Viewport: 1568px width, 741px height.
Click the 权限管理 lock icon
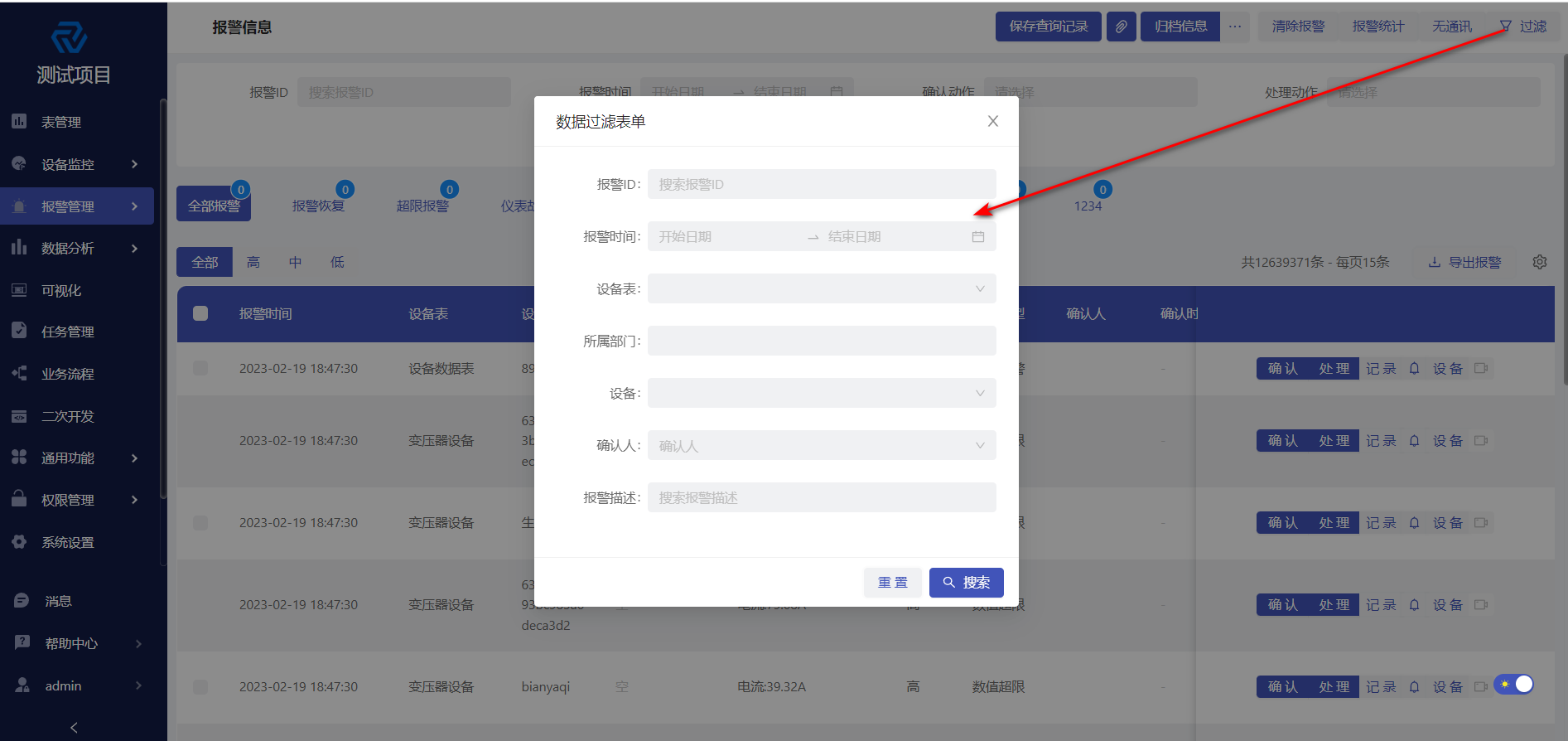[19, 499]
